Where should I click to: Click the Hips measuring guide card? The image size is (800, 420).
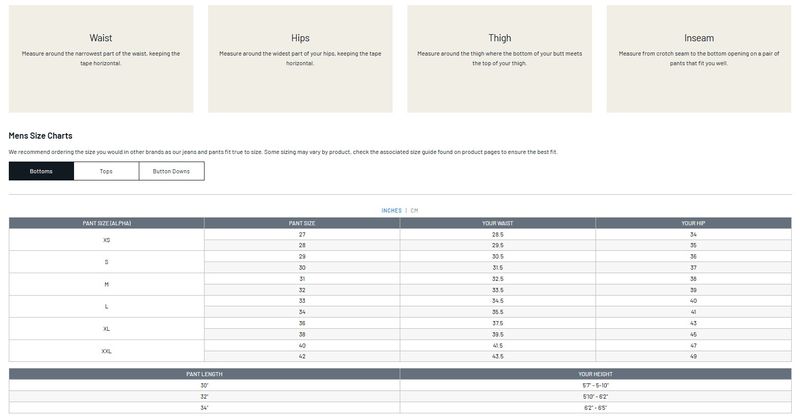(x=300, y=58)
